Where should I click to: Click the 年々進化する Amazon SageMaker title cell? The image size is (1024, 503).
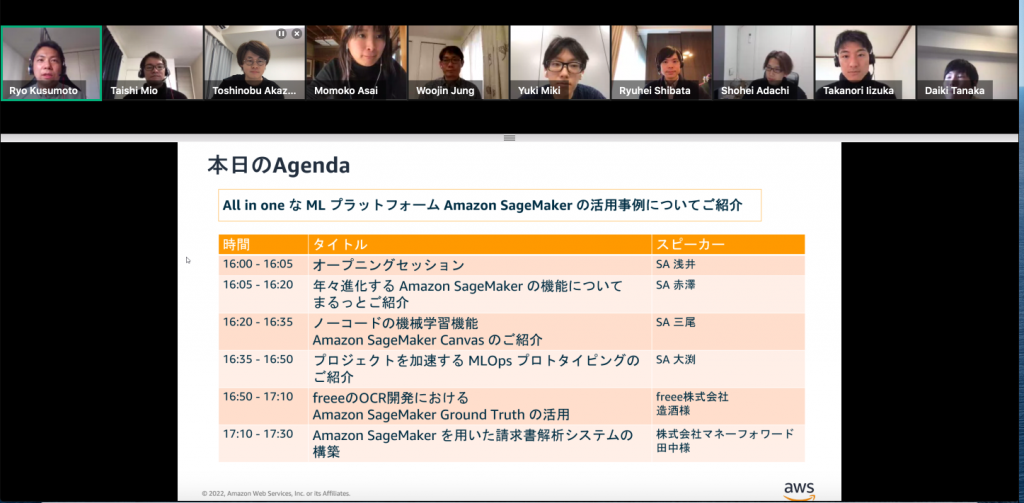click(479, 294)
